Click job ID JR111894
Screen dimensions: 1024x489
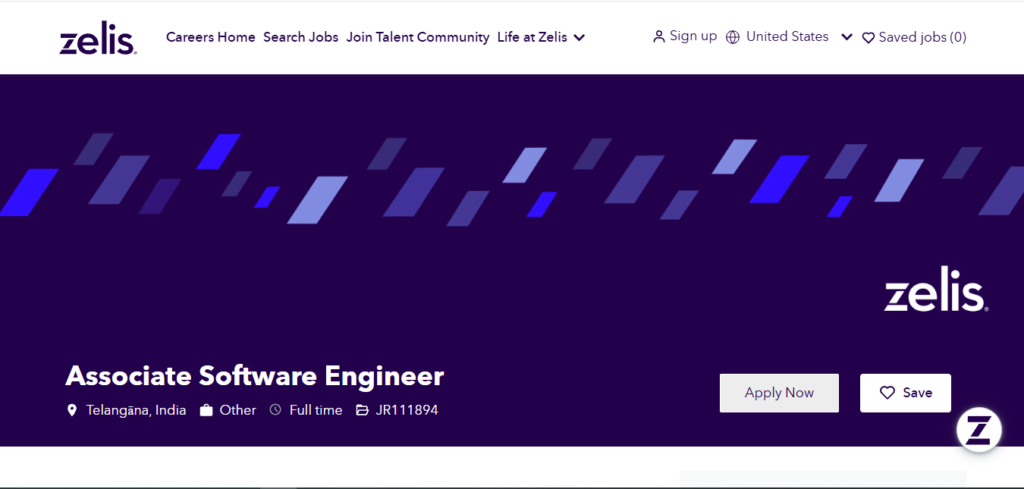pos(407,411)
